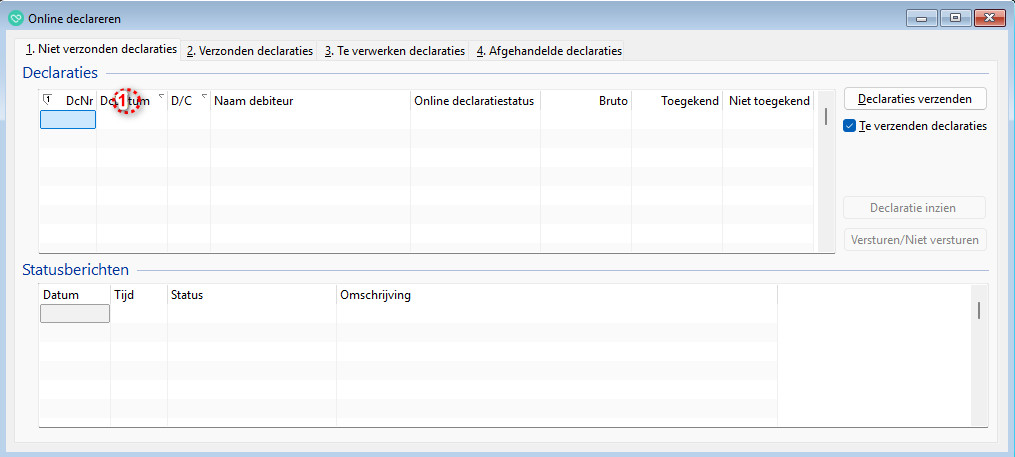The image size is (1015, 457).
Task: Click the Declaratie inzien button
Action: [x=914, y=208]
